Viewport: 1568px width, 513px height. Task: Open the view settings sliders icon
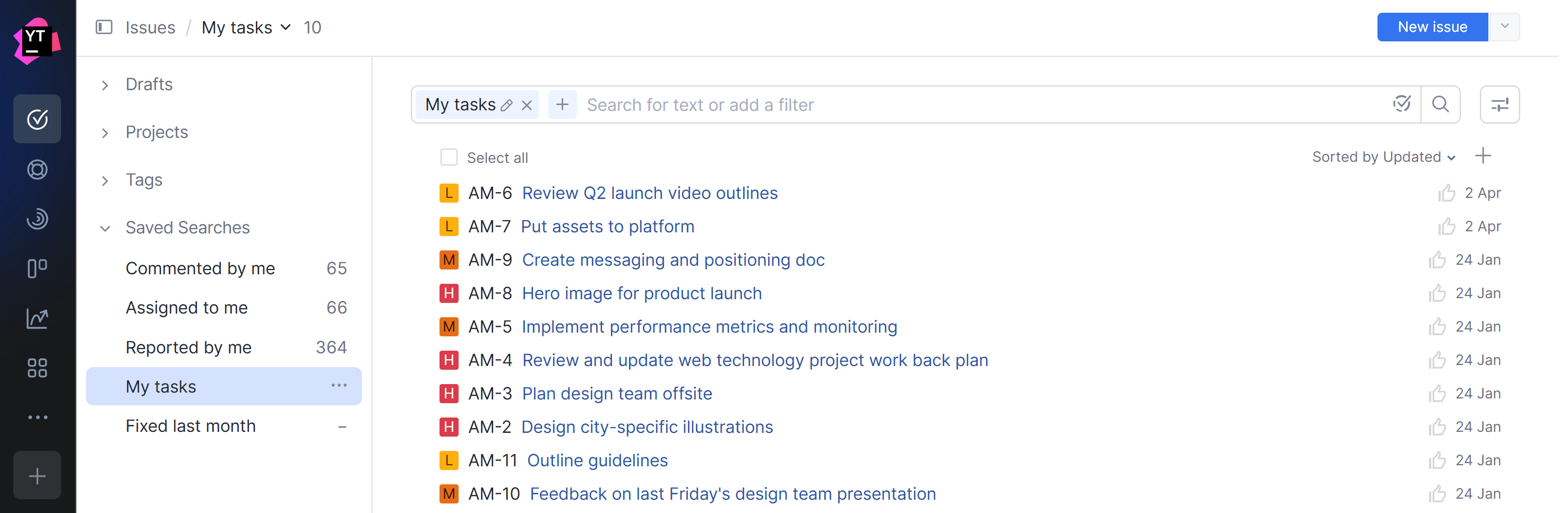(x=1499, y=104)
